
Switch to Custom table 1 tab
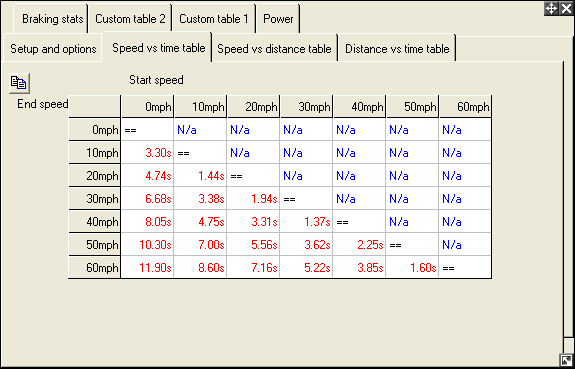[x=213, y=19]
